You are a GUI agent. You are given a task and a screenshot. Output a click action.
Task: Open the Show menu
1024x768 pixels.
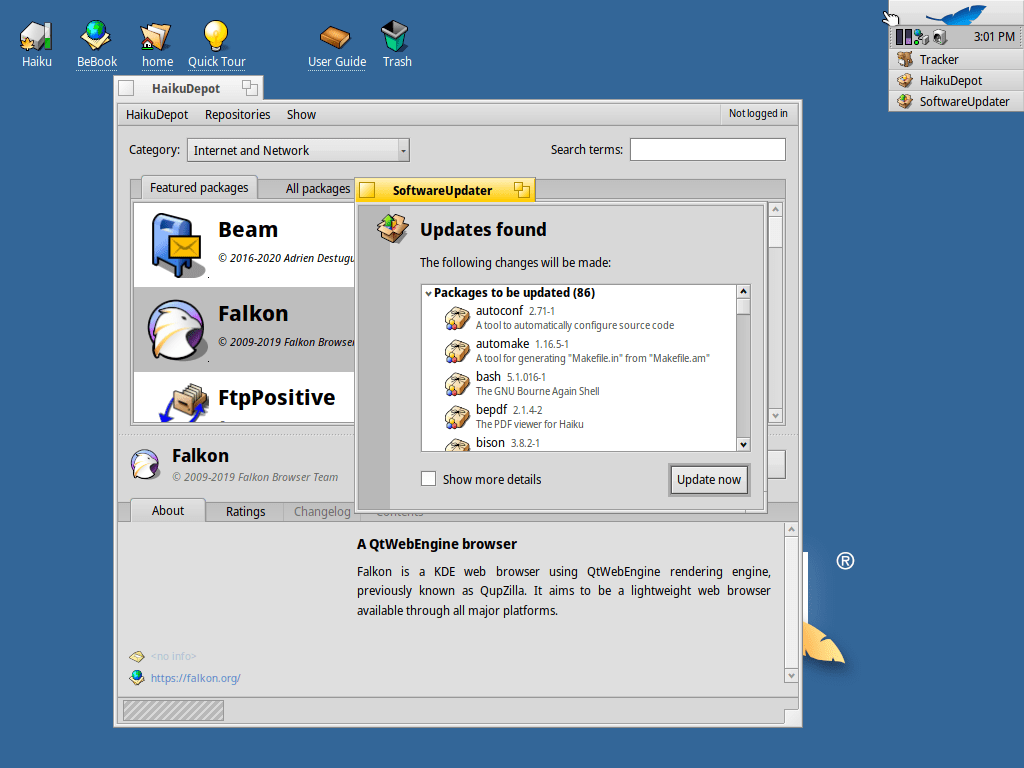tap(301, 114)
